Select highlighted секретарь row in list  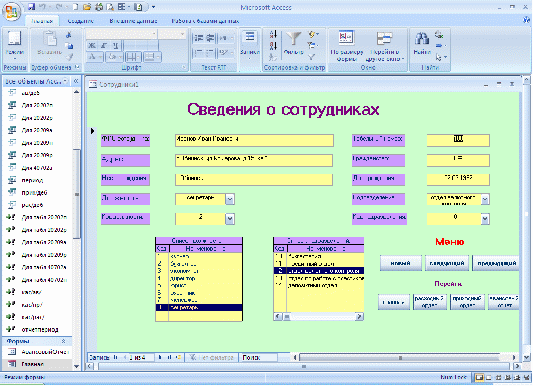tap(199, 307)
